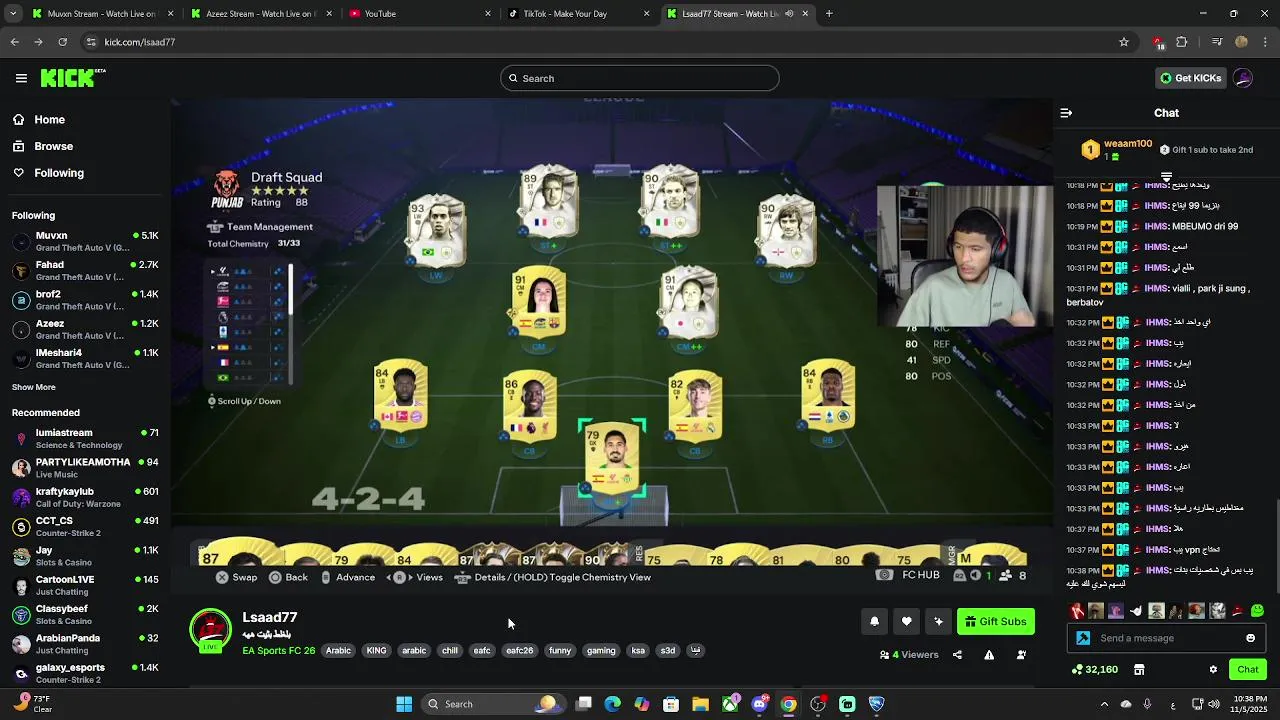Open the emoji picker in chat input
1280x720 pixels.
[1250, 638]
